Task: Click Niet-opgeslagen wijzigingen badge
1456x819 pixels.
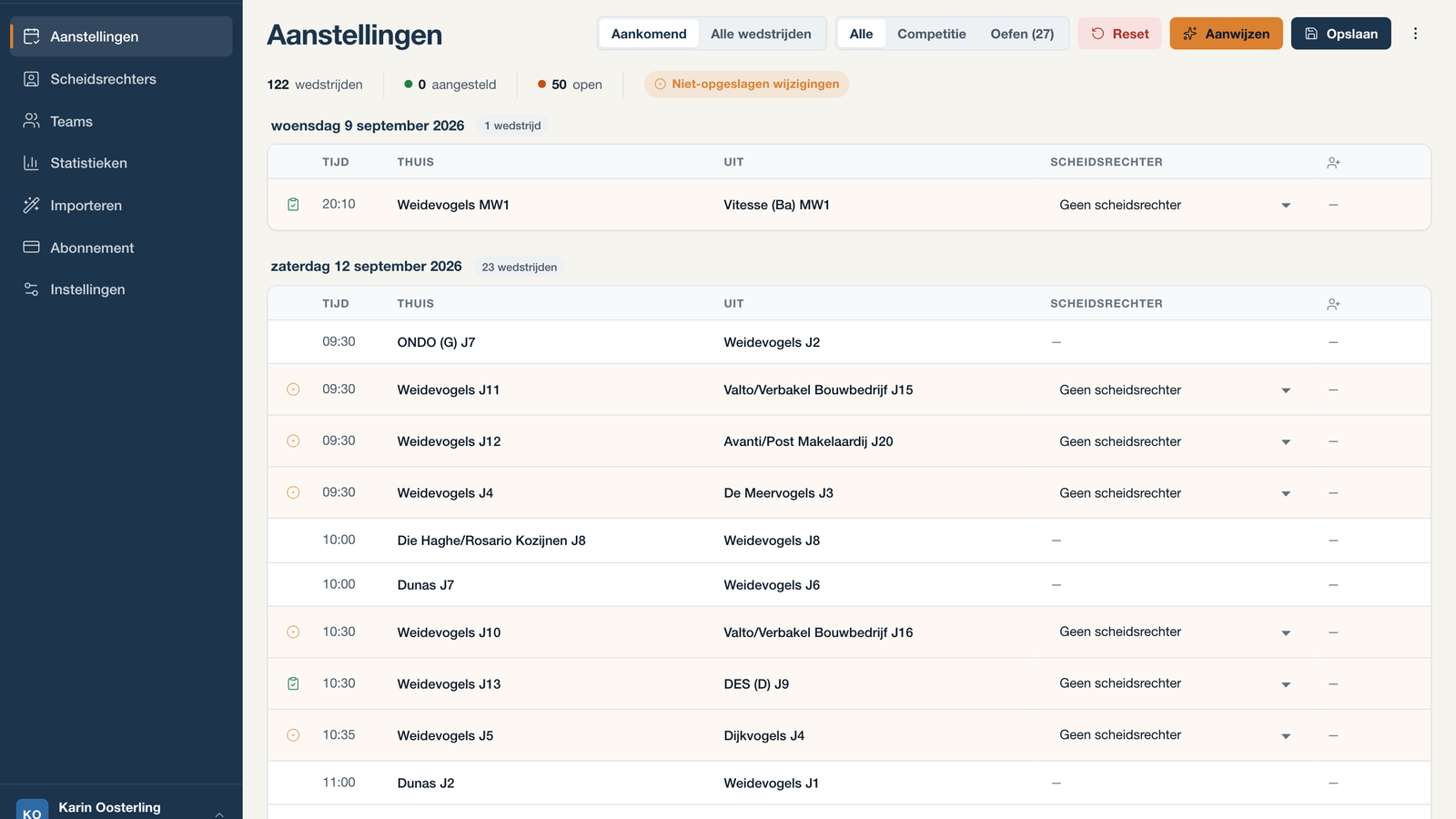Action: 746,84
